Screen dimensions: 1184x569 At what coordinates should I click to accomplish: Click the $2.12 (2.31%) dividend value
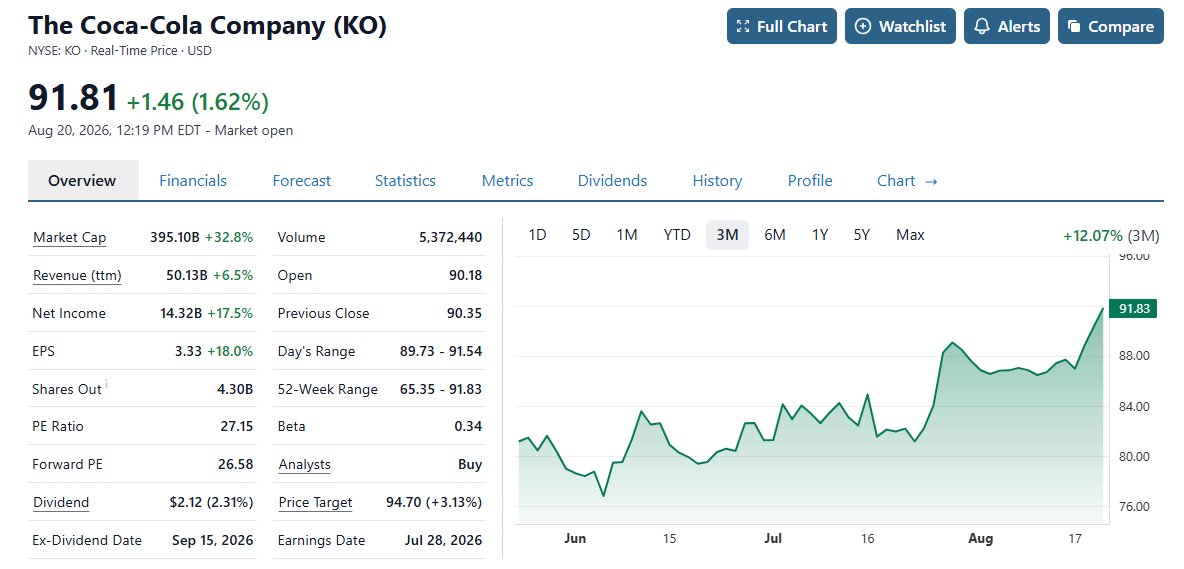coord(211,503)
